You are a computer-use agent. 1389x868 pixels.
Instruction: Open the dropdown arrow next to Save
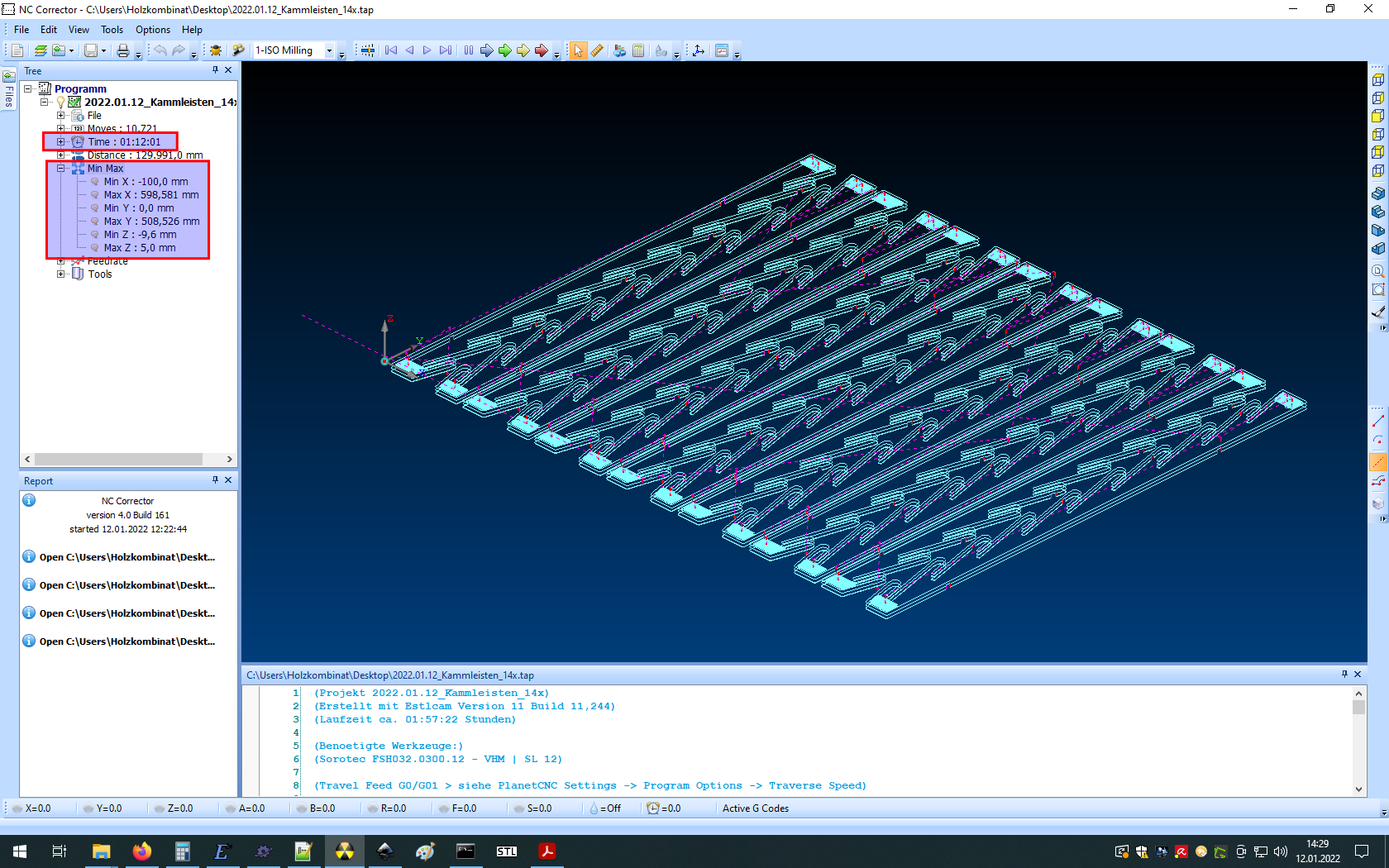tap(103, 50)
